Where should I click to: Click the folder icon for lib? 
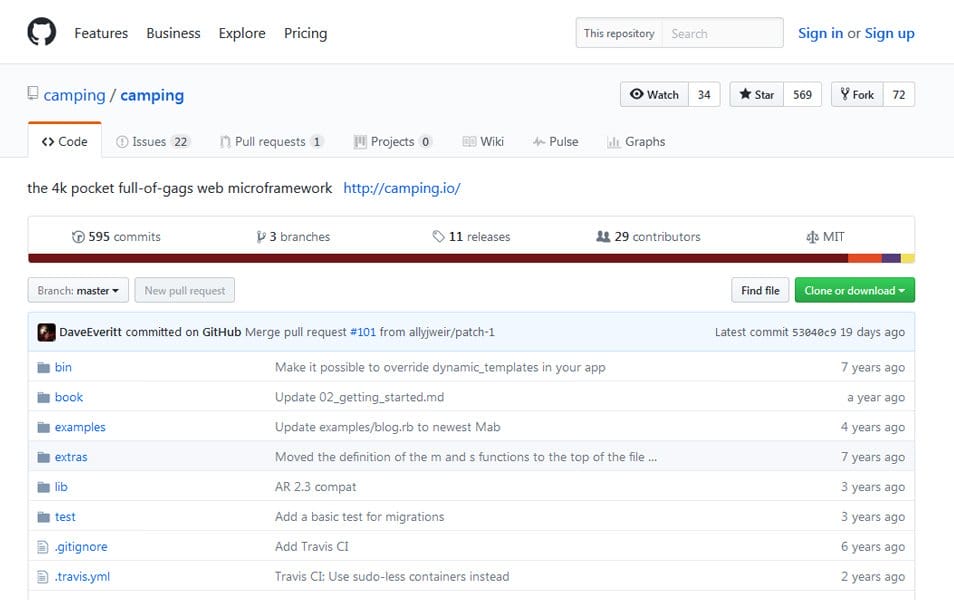43,487
